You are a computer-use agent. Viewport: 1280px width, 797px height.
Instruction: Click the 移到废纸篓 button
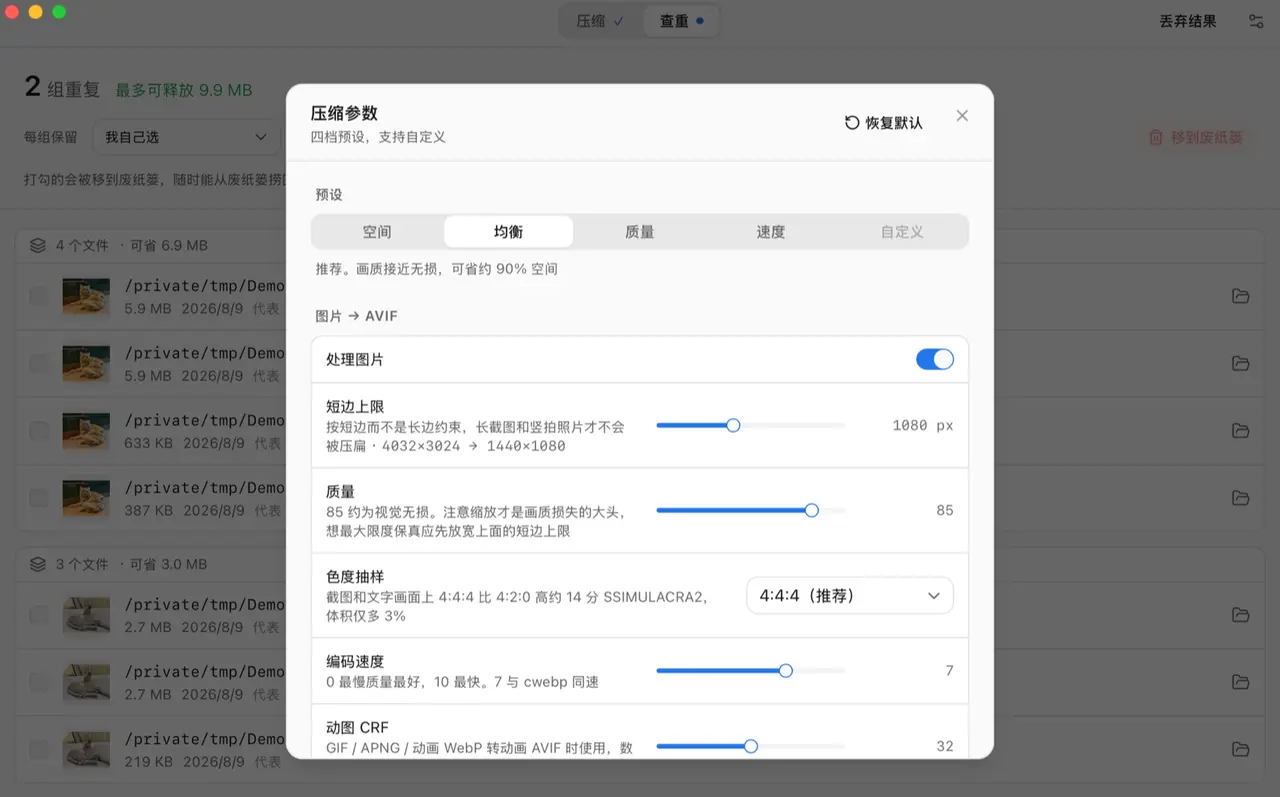1195,138
